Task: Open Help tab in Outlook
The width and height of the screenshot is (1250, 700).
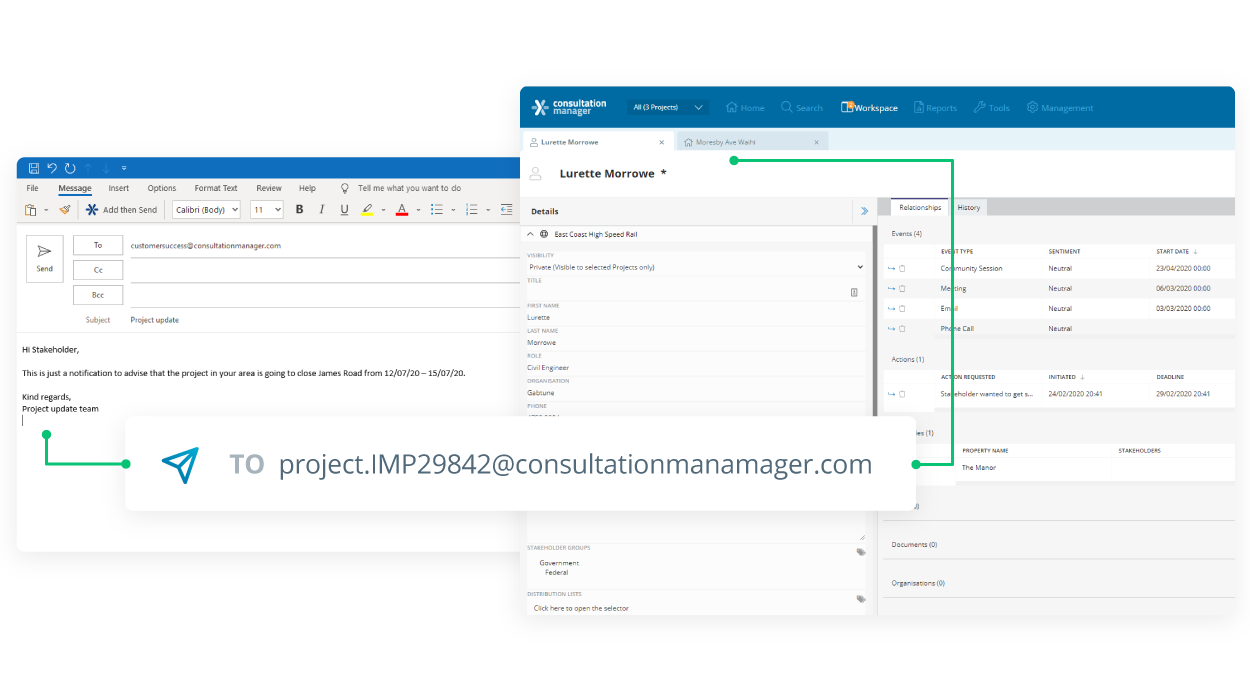Action: pyautogui.click(x=308, y=188)
